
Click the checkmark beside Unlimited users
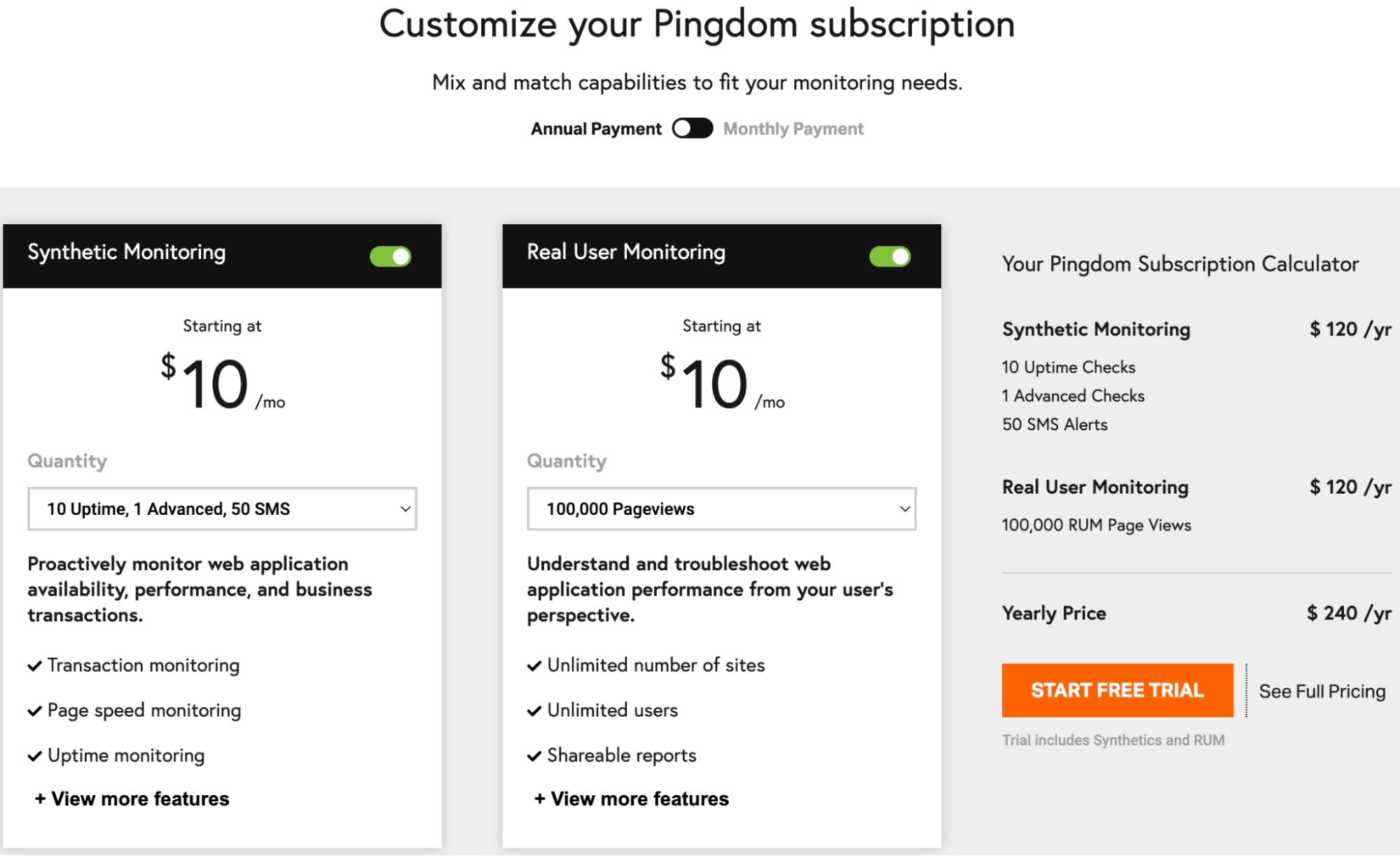(534, 711)
